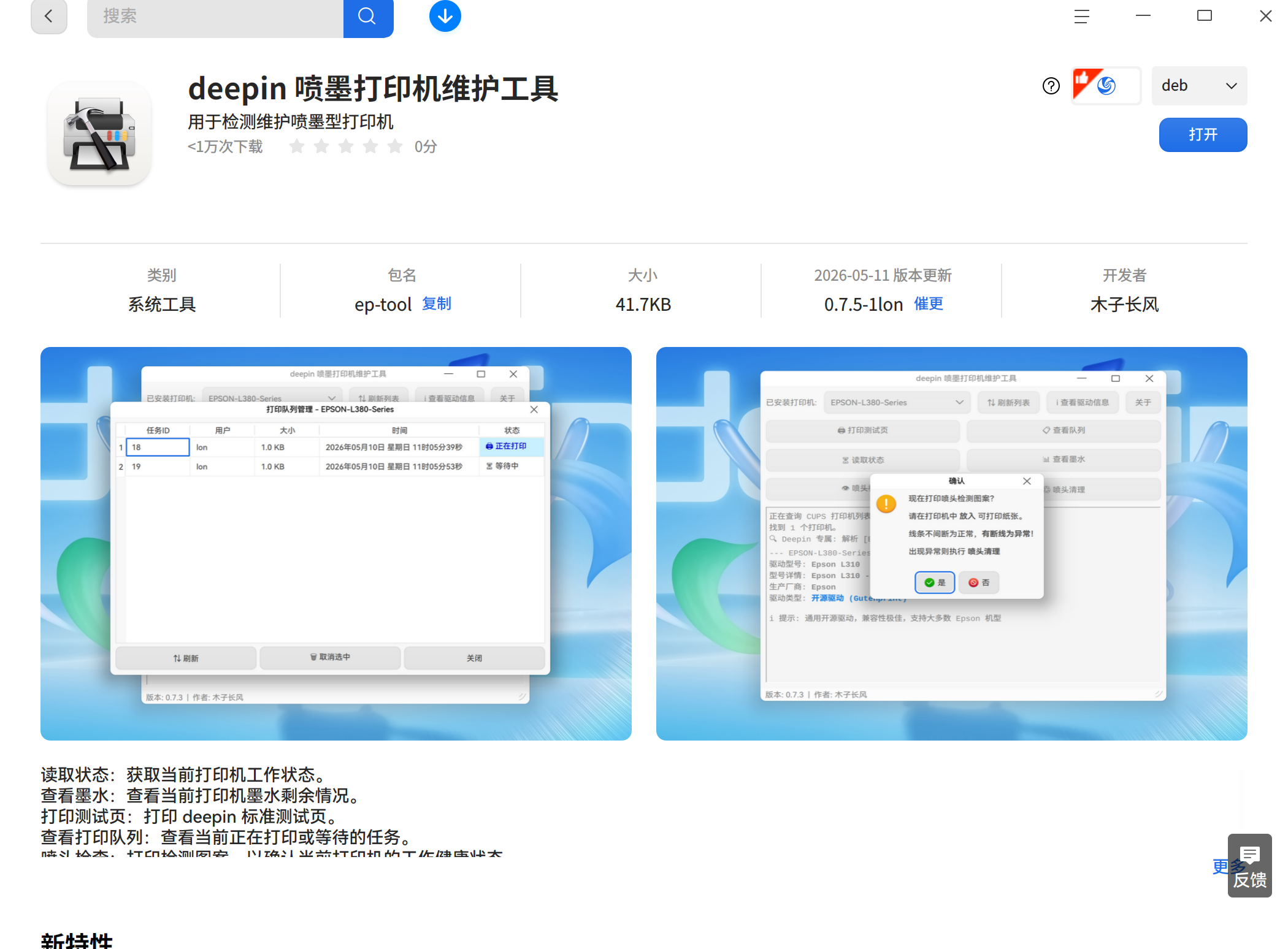
Task: Minimize the app store window
Action: pyautogui.click(x=1143, y=15)
